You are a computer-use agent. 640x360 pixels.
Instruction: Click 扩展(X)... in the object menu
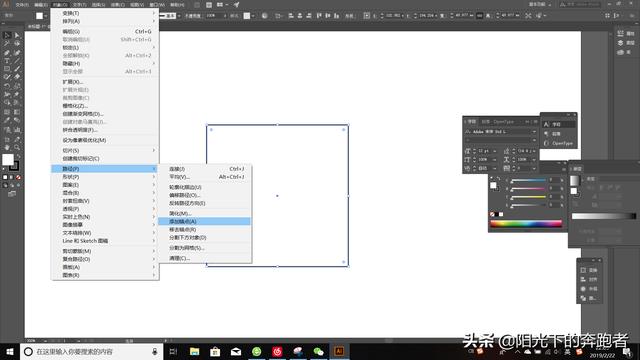pos(105,82)
